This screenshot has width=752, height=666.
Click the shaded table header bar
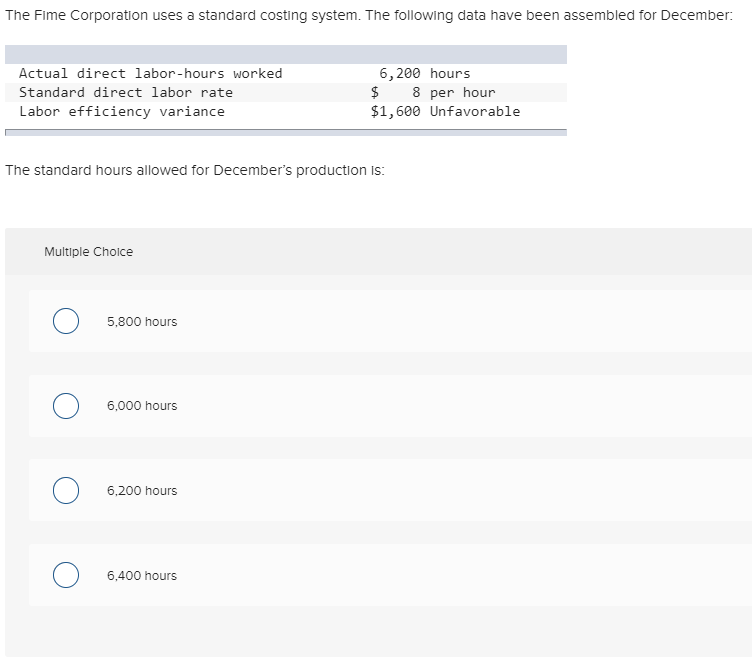(286, 54)
